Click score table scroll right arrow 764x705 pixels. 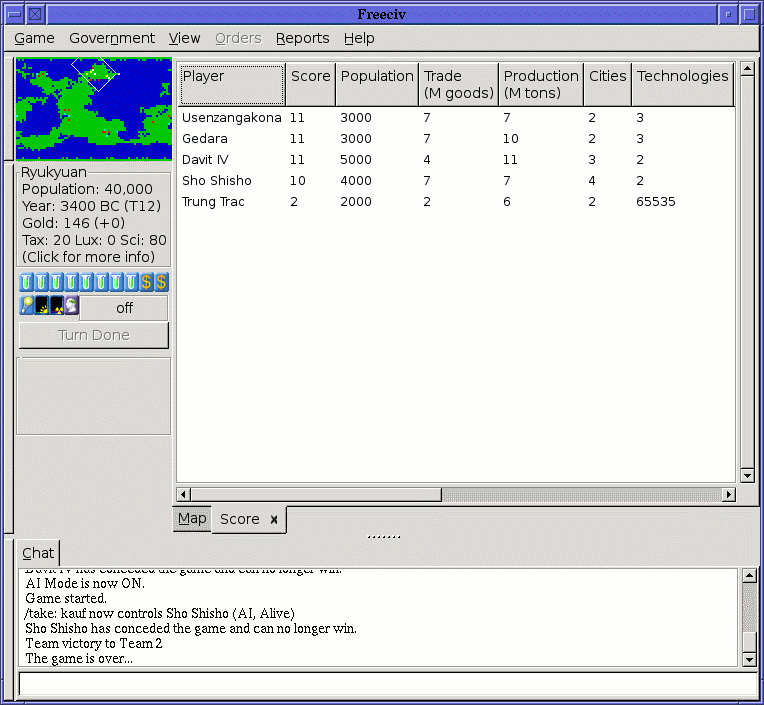click(728, 495)
